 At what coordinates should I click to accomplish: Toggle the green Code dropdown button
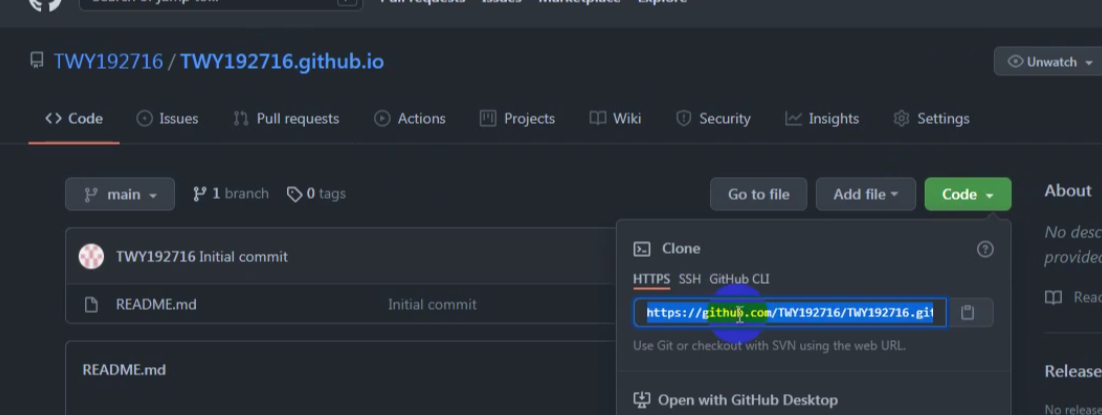click(x=968, y=194)
